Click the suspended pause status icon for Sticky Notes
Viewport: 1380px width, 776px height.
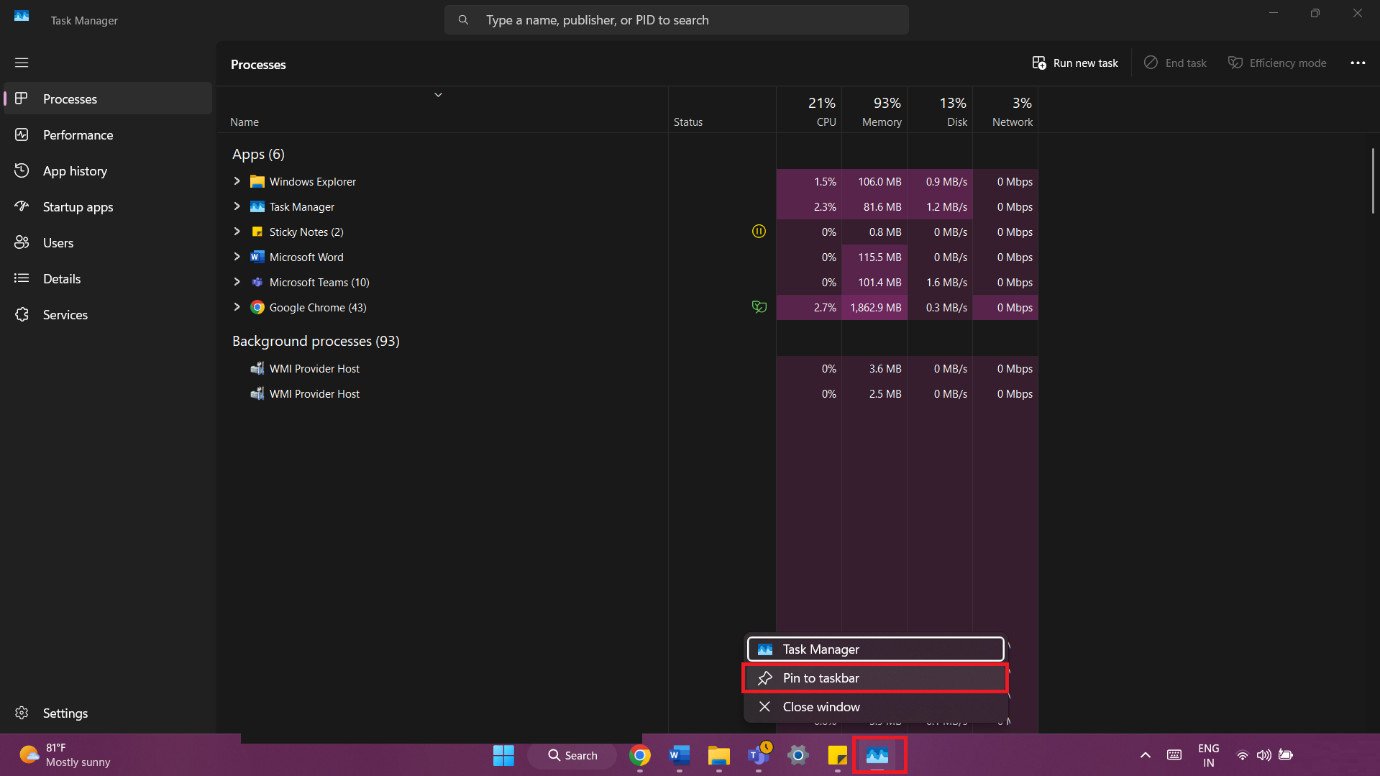(758, 231)
